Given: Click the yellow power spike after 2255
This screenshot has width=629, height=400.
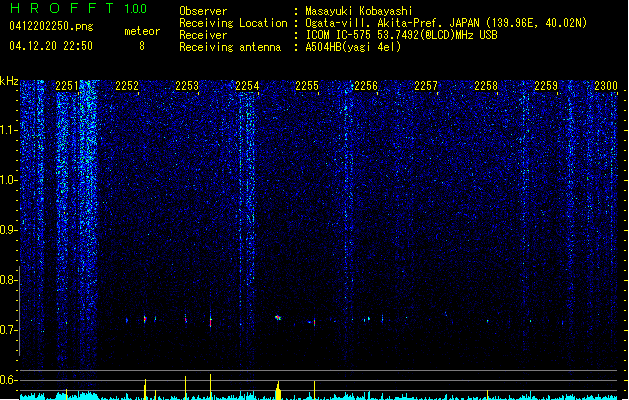Looking at the screenshot, I should pyautogui.click(x=314, y=390).
